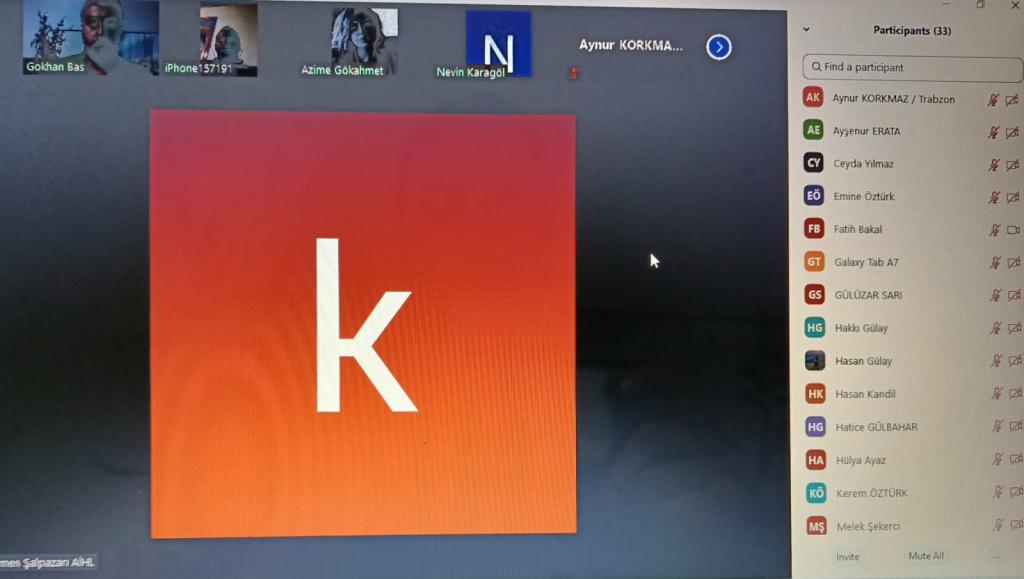Toggle the microphone icon for Ayşenur ERATA
The height and width of the screenshot is (579, 1024).
993,132
